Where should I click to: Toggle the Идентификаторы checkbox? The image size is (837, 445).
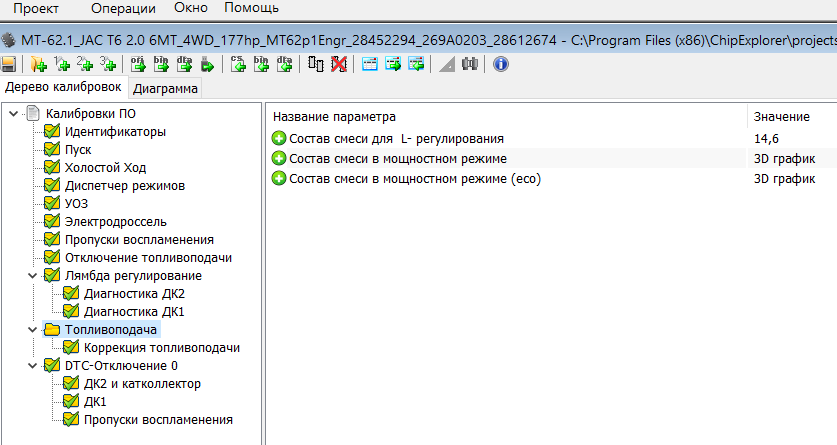[x=52, y=131]
